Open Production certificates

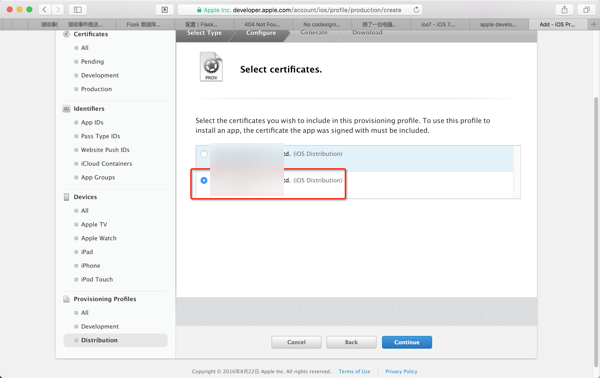[96, 89]
